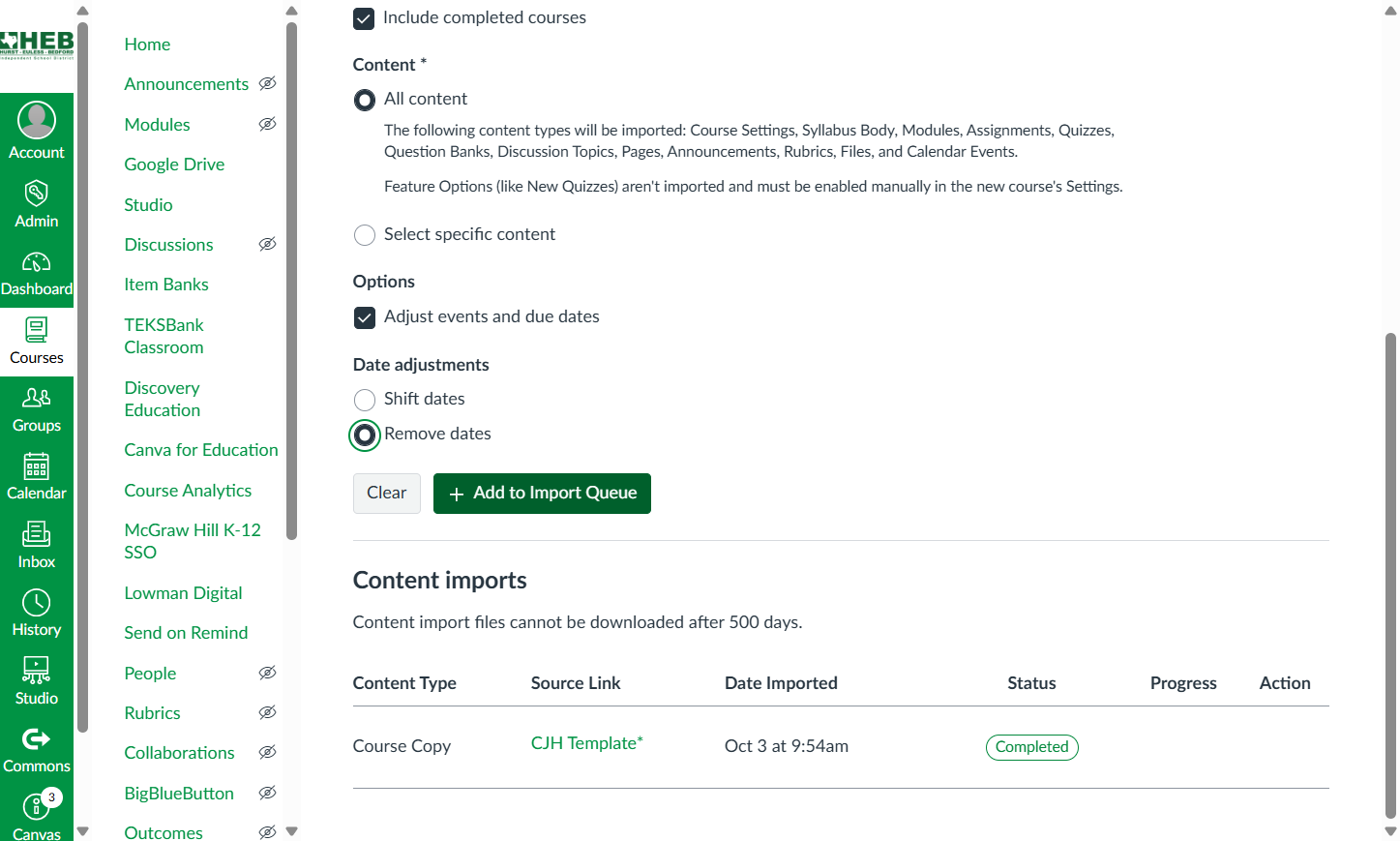Screen dimensions: 1400x841
Task: Click the global navigation scroll-up arrow
Action: (82, 12)
